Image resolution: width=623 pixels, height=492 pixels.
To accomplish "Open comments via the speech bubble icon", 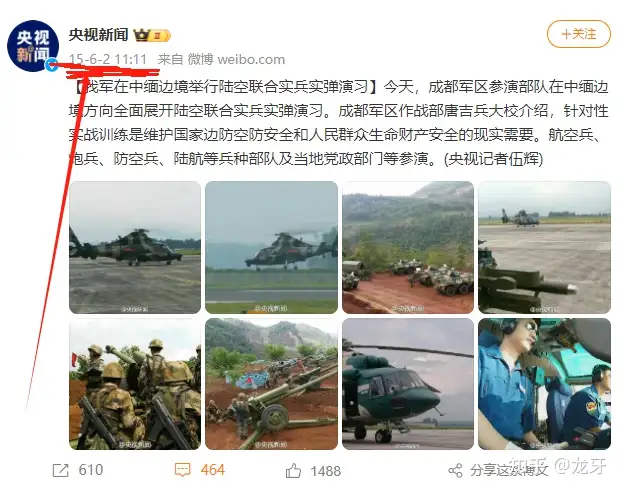I will tap(182, 470).
